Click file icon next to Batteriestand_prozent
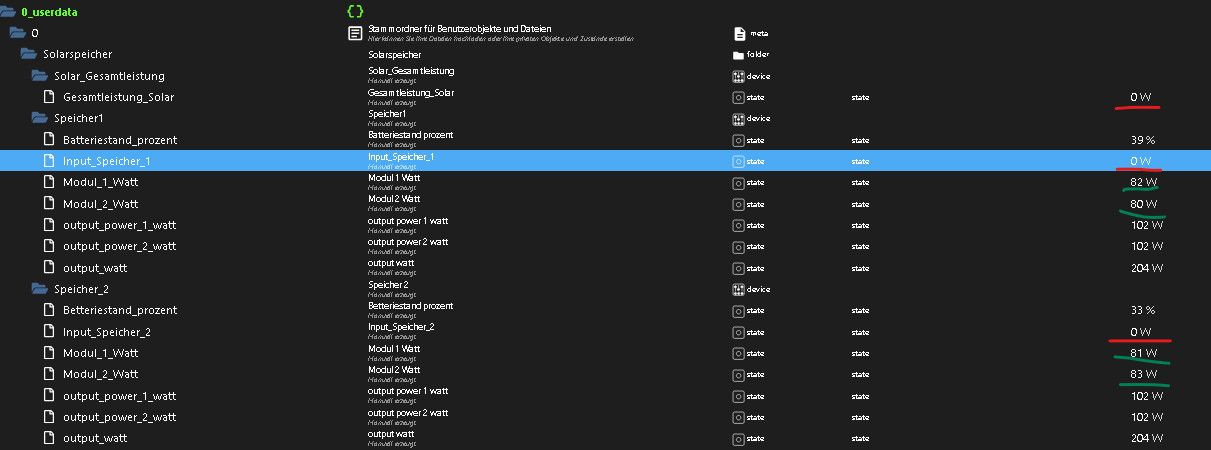 pos(48,140)
